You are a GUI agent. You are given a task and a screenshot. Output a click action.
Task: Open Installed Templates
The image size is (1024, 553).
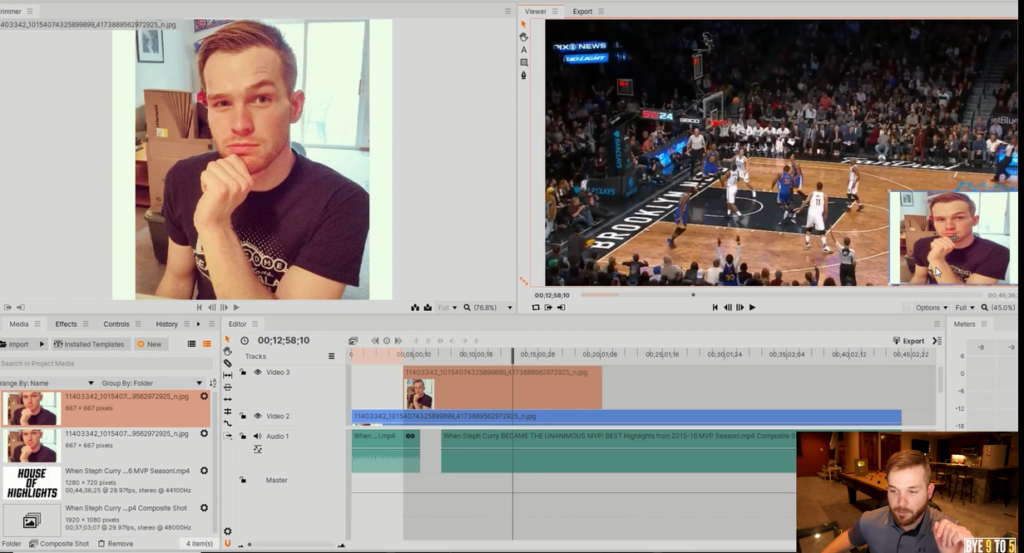click(89, 344)
